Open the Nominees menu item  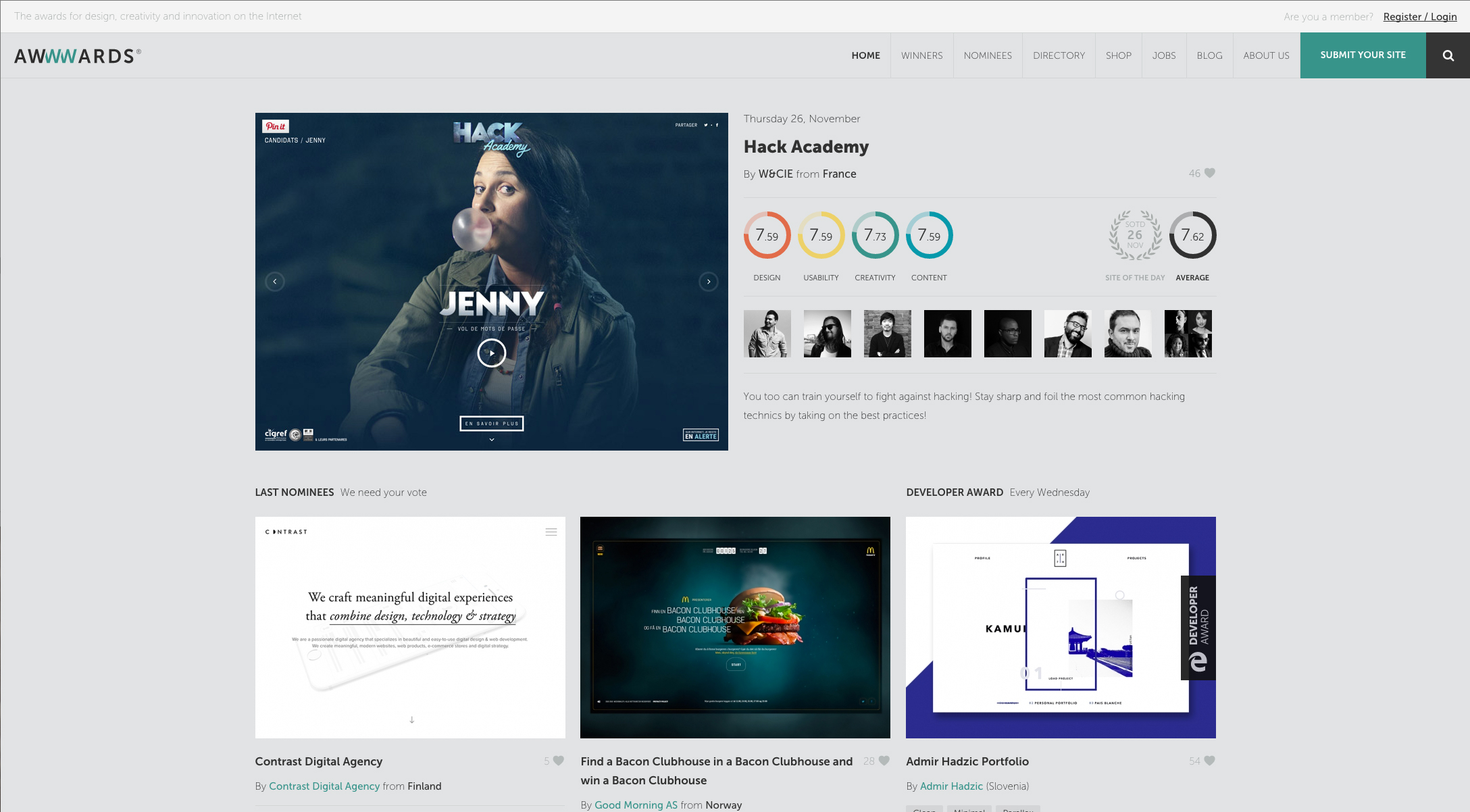tap(988, 55)
